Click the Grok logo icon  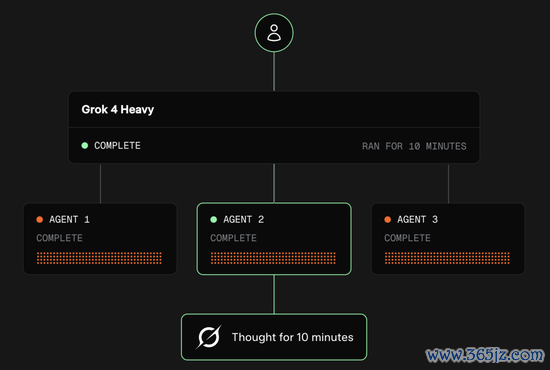208,337
